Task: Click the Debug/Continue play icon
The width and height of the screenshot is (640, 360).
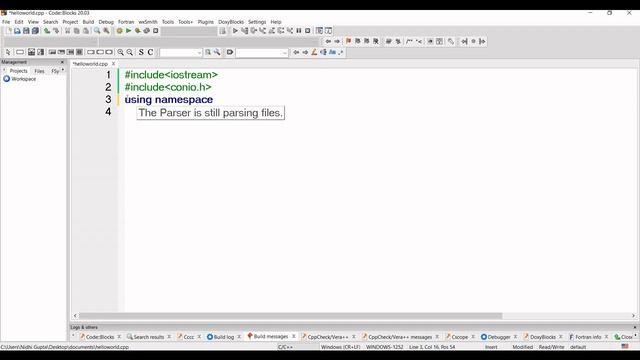Action: click(235, 31)
